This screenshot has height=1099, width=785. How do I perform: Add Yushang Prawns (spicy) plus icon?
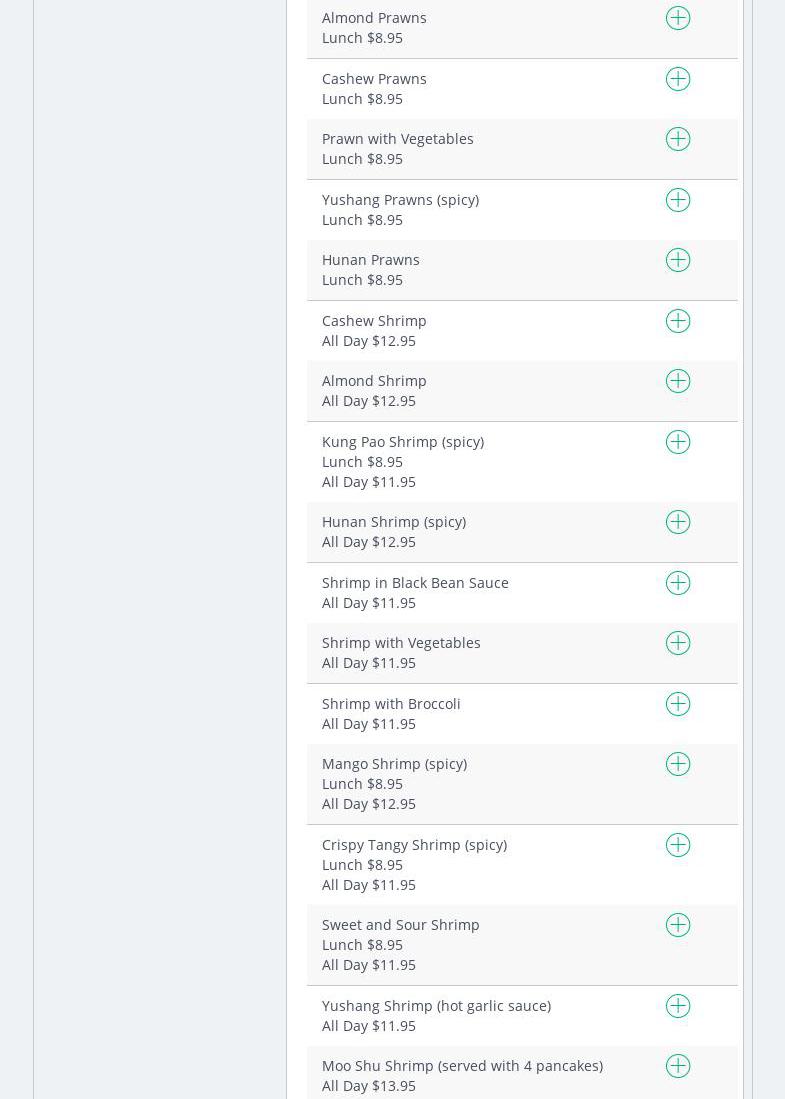(x=678, y=200)
